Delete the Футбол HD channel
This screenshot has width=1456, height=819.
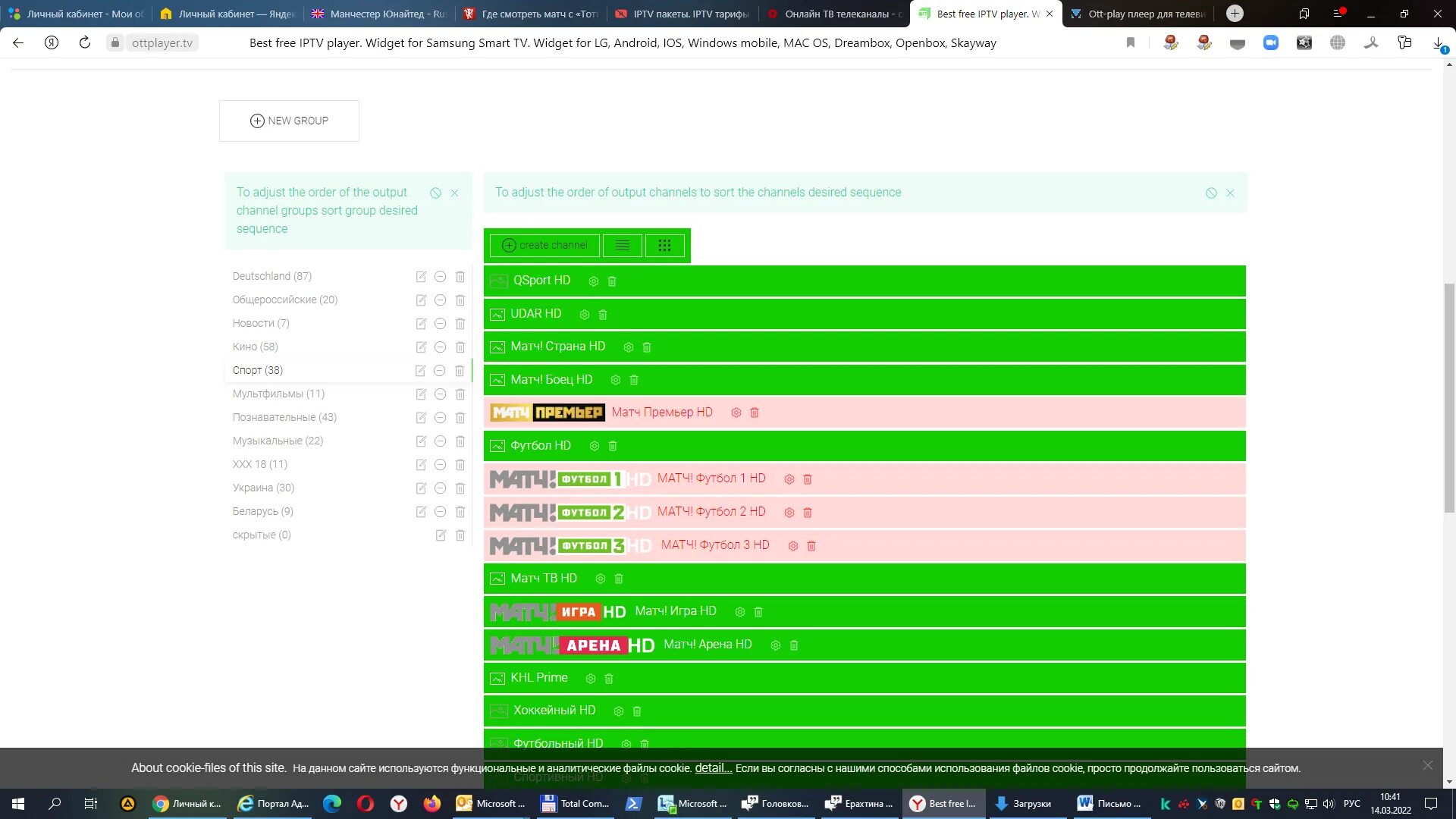(613, 446)
